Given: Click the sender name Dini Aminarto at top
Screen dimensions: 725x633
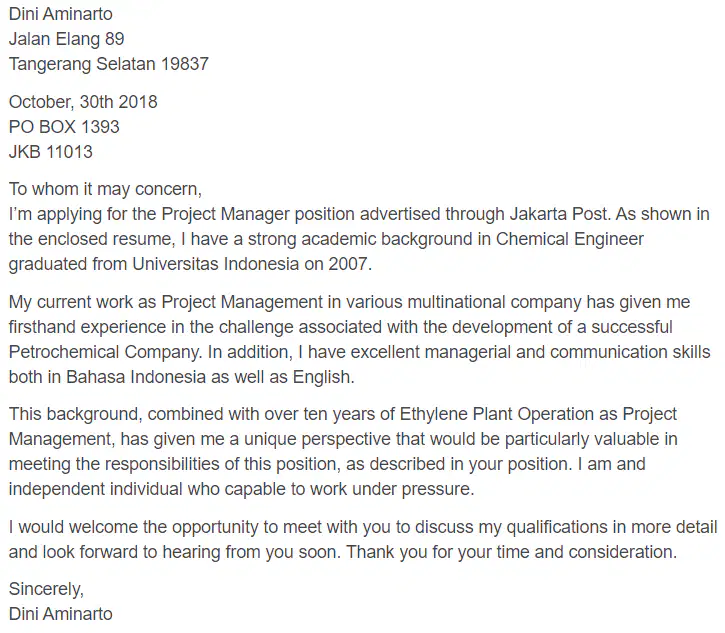Looking at the screenshot, I should [61, 14].
